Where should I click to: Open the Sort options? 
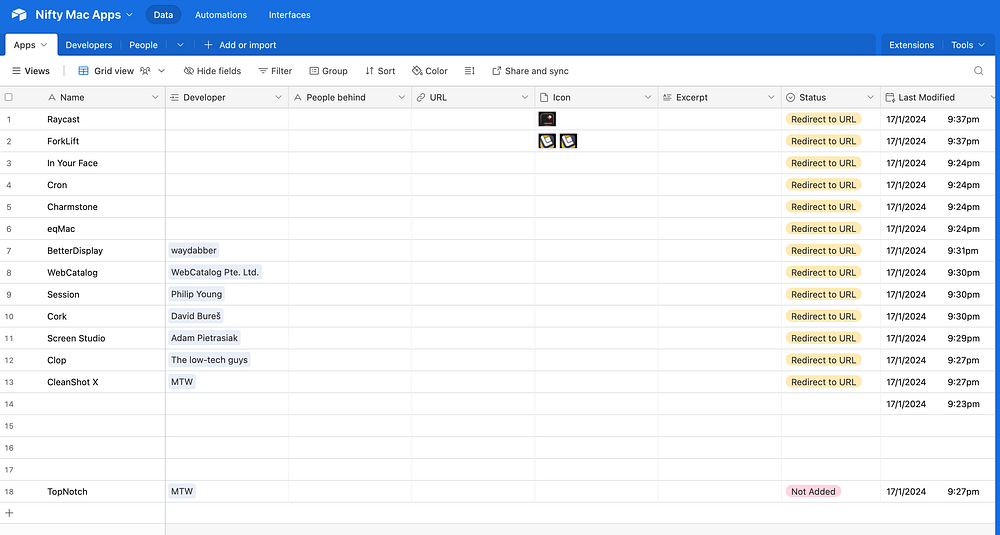(380, 71)
